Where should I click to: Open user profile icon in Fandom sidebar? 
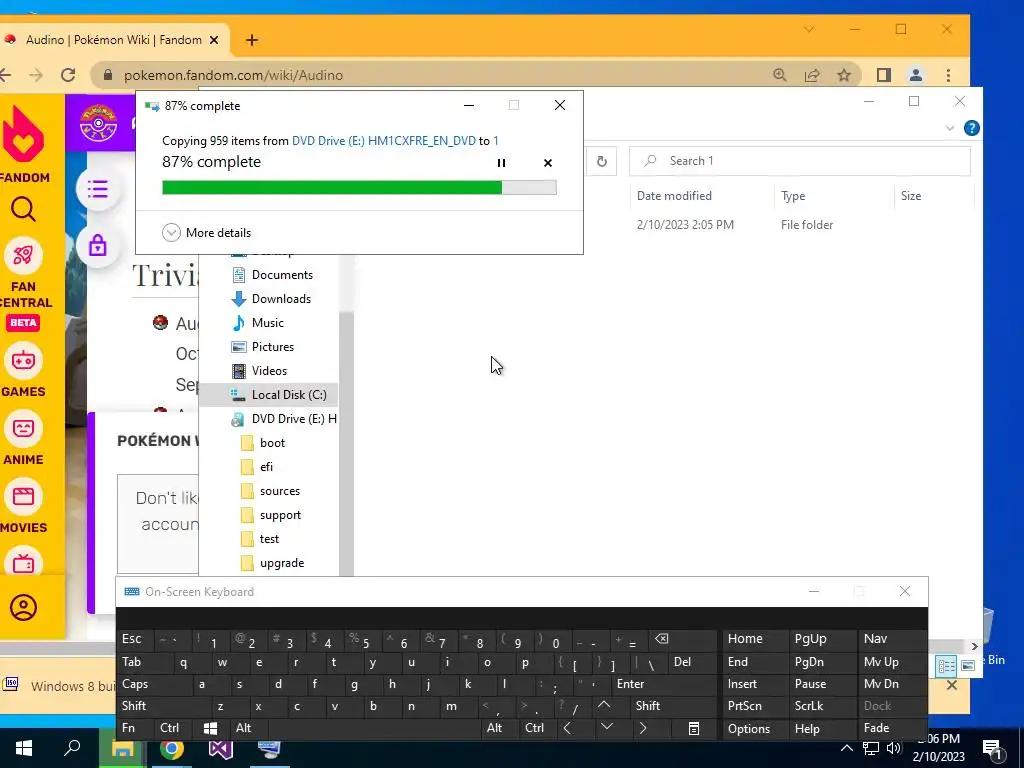[24, 607]
